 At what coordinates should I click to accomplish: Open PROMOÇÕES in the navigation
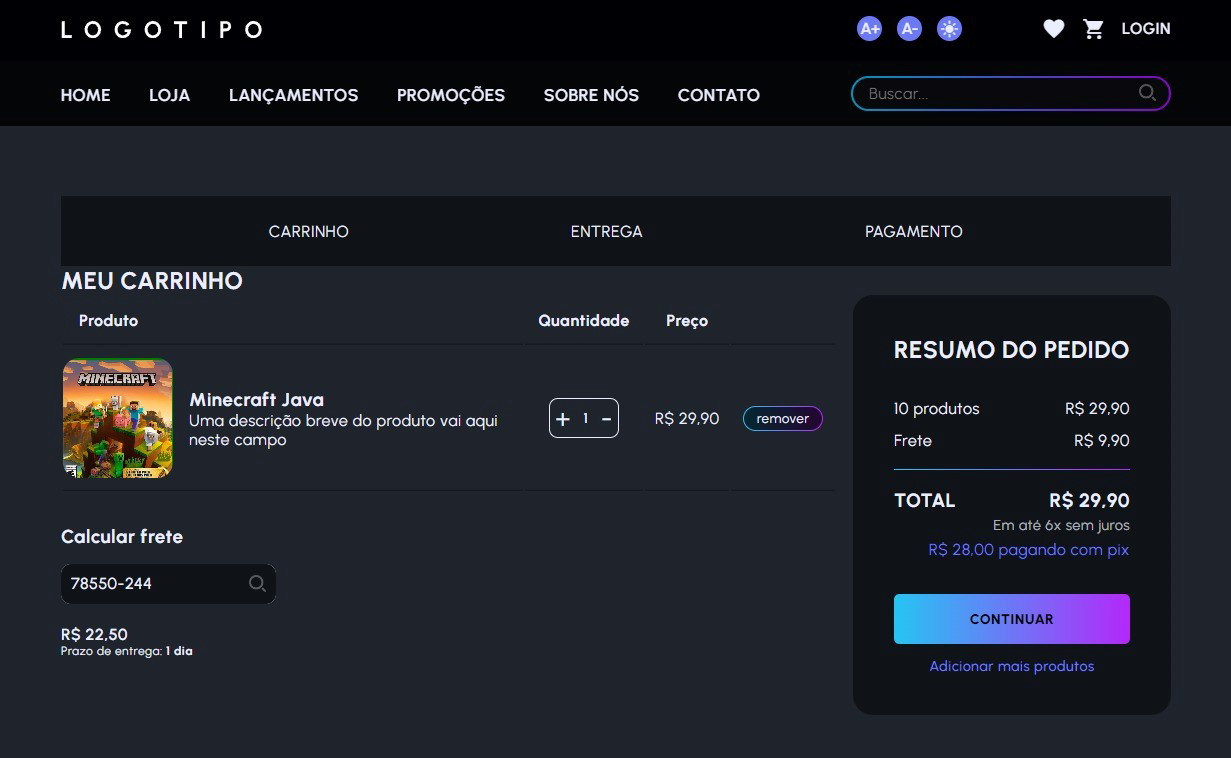pyautogui.click(x=451, y=95)
